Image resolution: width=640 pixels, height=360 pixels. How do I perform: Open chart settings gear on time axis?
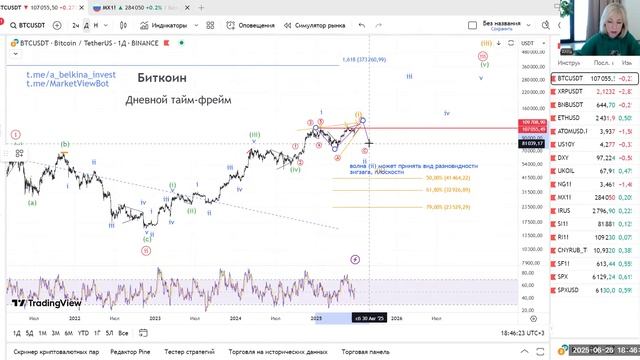pos(533,318)
